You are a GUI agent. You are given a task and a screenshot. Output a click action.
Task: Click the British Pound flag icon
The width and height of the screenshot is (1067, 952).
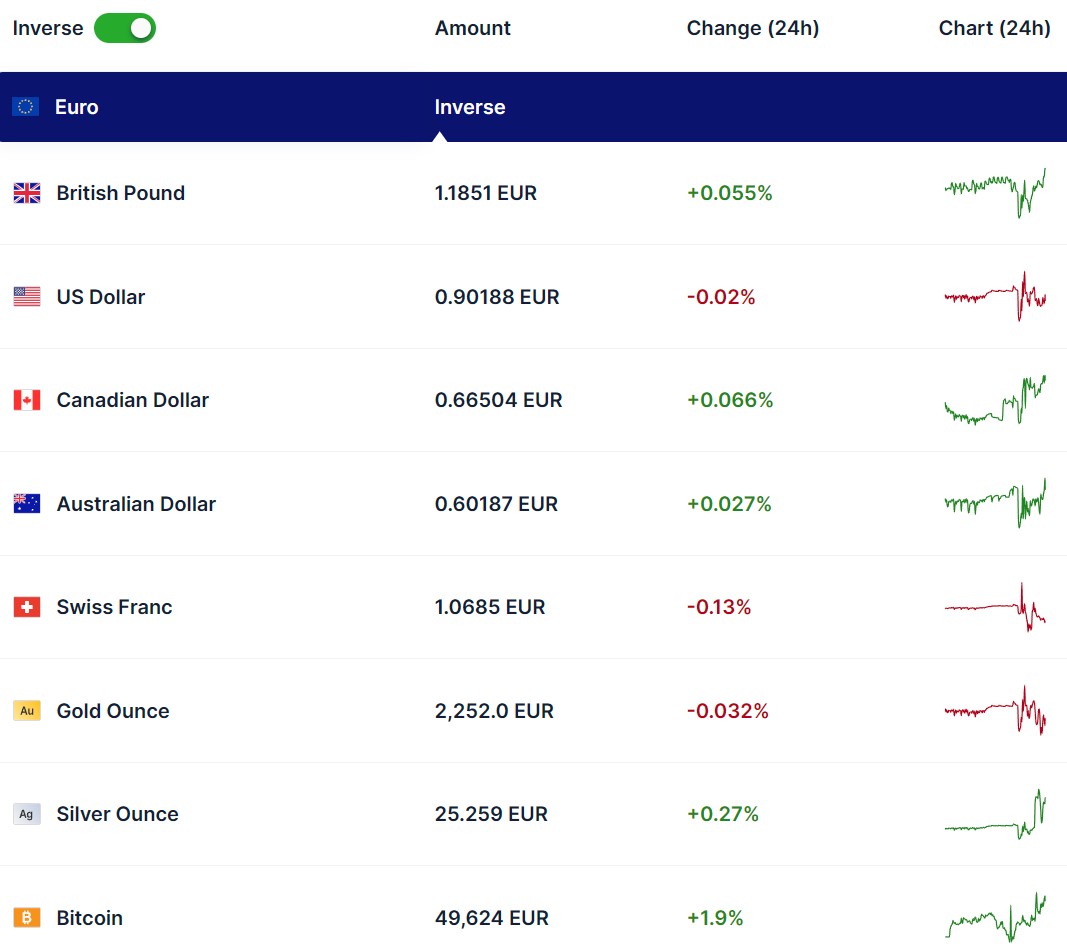click(27, 193)
